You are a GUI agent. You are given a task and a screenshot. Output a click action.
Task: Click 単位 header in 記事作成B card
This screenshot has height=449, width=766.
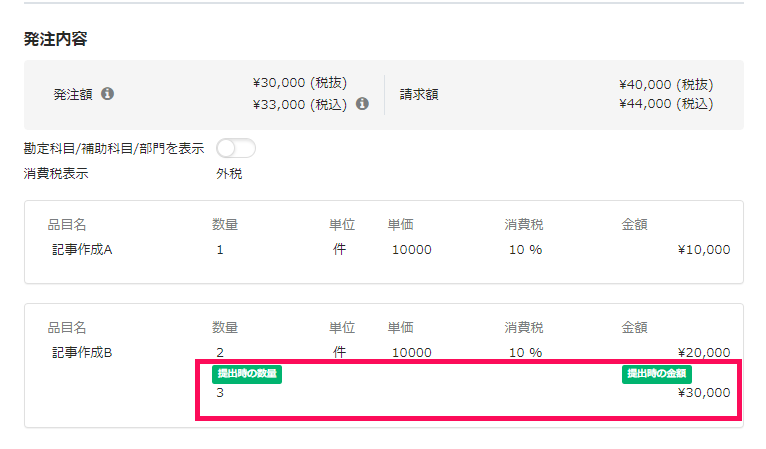point(342,327)
